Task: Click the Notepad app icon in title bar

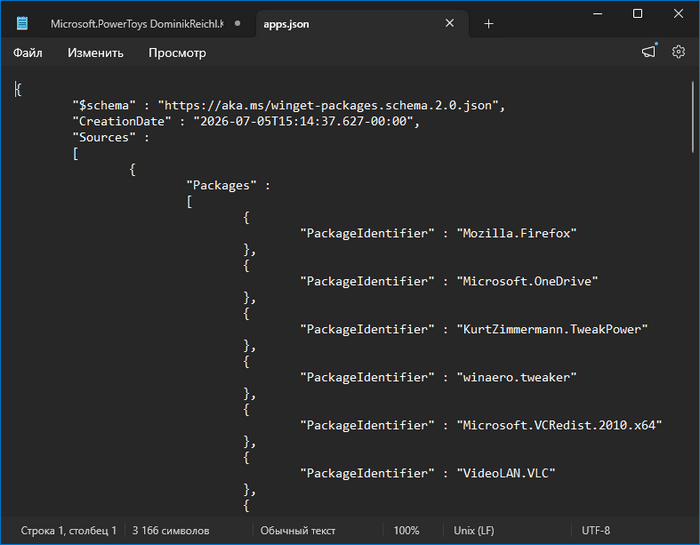Action: 22,23
